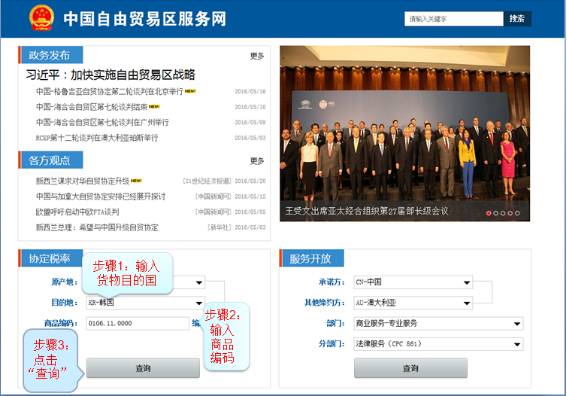
Task: Open the 协定税率 section tab
Action: click(x=51, y=259)
